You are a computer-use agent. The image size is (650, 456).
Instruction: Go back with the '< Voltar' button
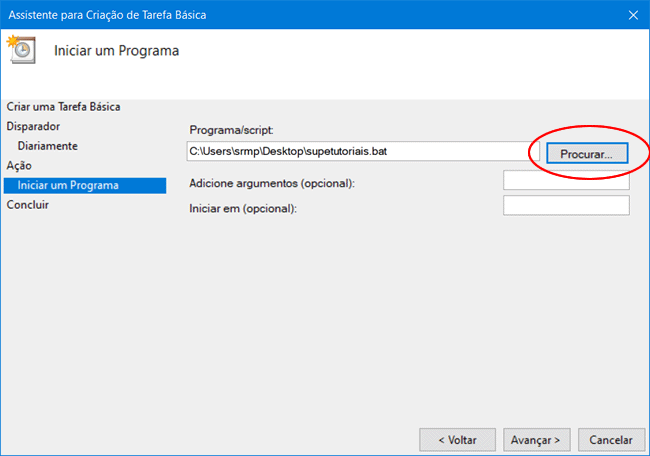point(456,439)
